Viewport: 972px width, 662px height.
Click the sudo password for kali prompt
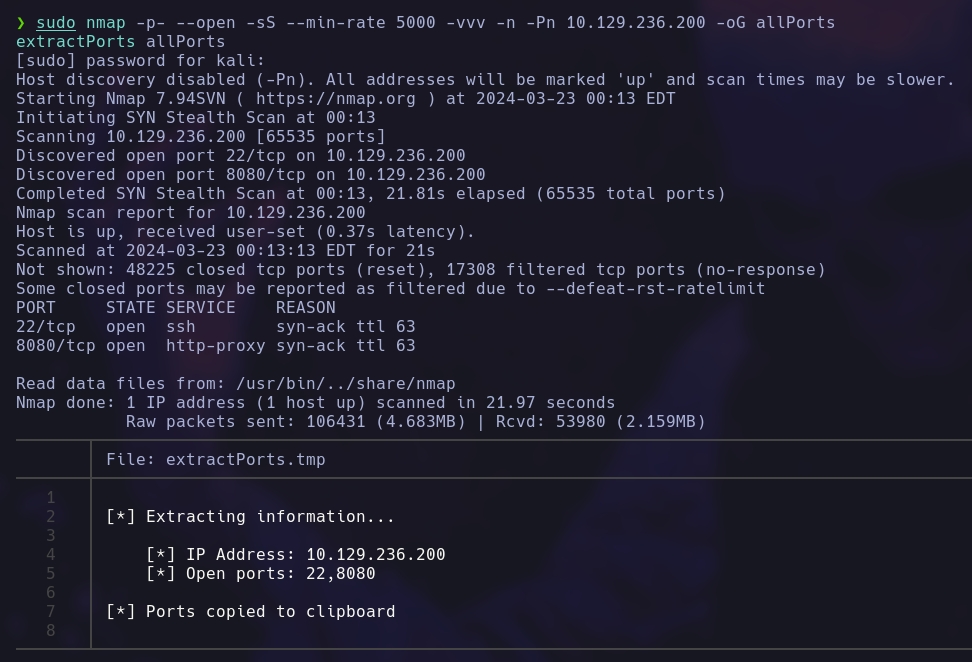[x=140, y=61]
